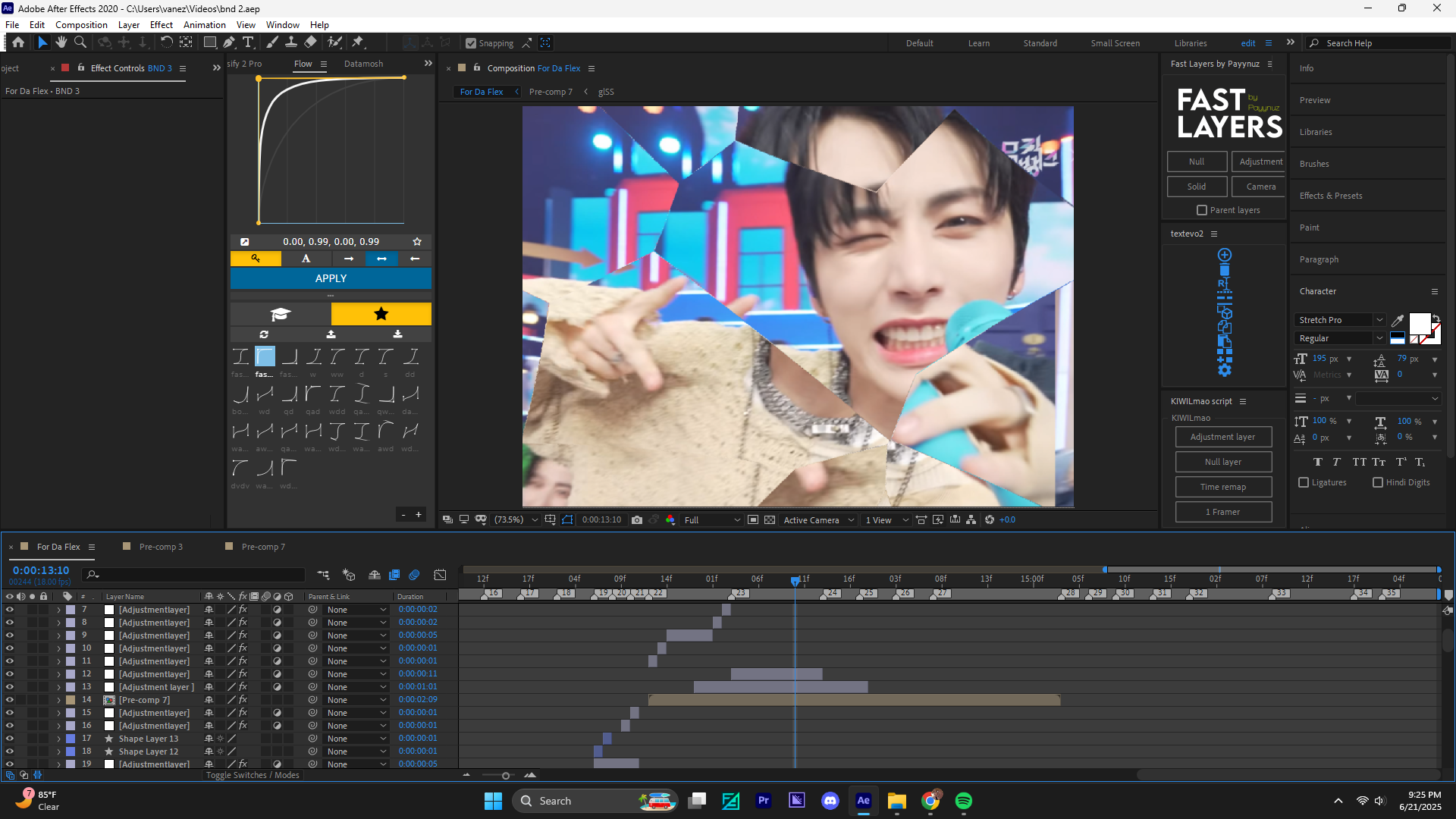1456x819 pixels.
Task: Adjust the timeline zoom slider
Action: pos(506,775)
